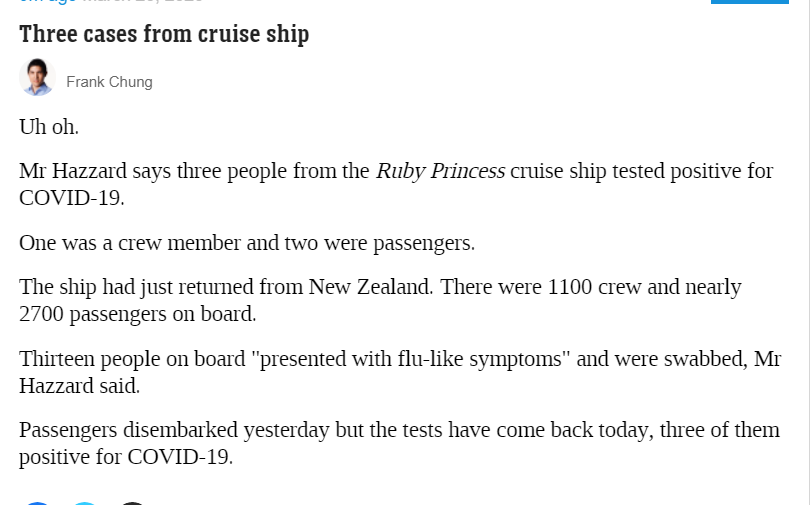Share the post via the light-blue Twitter icon
Image resolution: width=810 pixels, height=505 pixels.
[x=85, y=503]
